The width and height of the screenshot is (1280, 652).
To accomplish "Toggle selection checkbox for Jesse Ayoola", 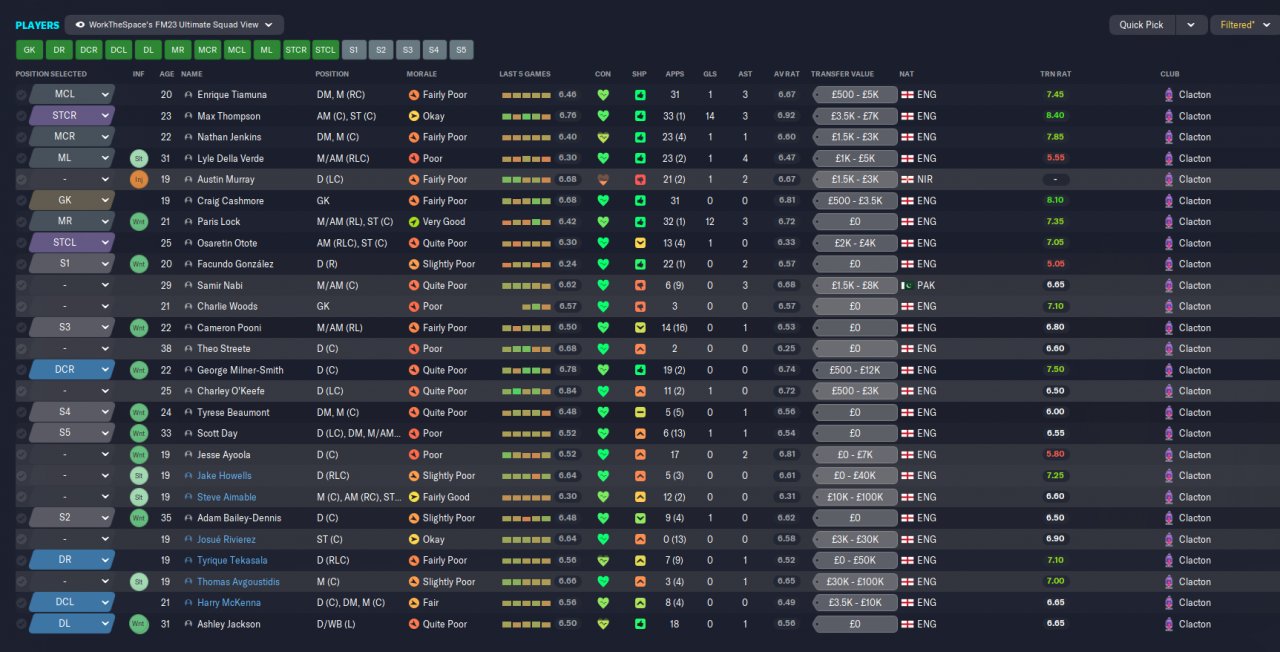I will pyautogui.click(x=21, y=455).
